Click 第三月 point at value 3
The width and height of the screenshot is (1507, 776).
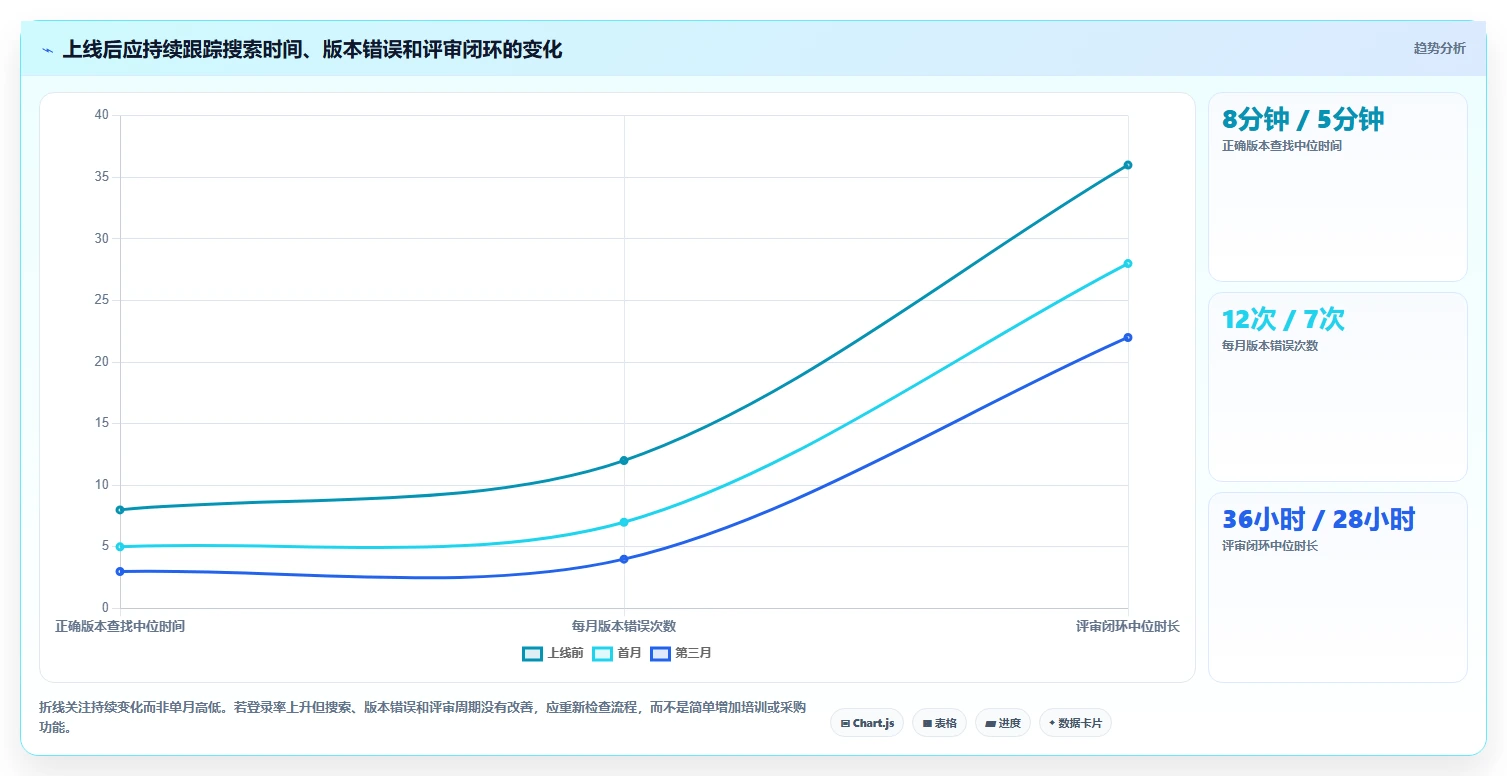pyautogui.click(x=120, y=571)
